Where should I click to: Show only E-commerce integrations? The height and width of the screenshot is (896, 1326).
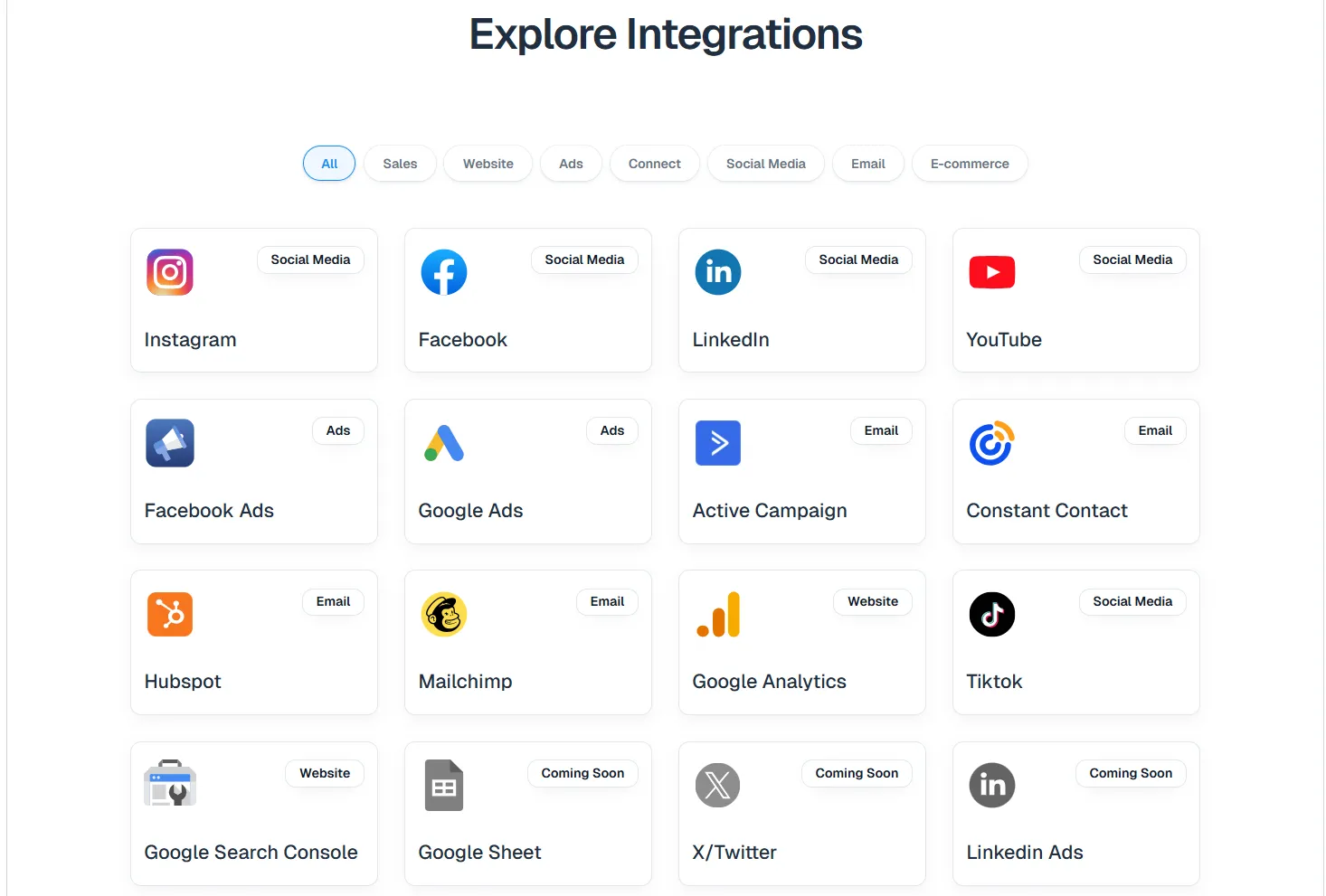point(970,164)
